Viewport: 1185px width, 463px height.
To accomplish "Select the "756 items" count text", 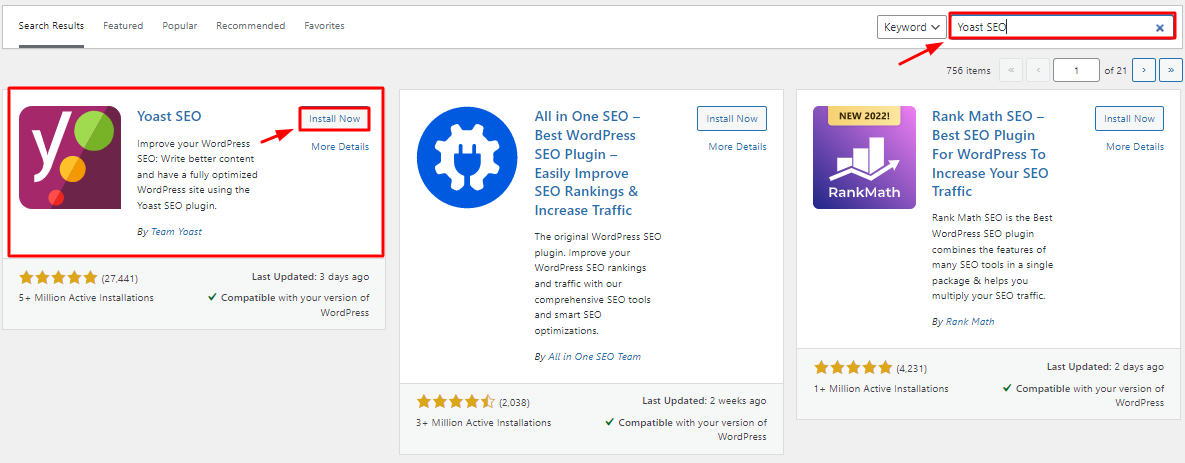I will [x=968, y=70].
